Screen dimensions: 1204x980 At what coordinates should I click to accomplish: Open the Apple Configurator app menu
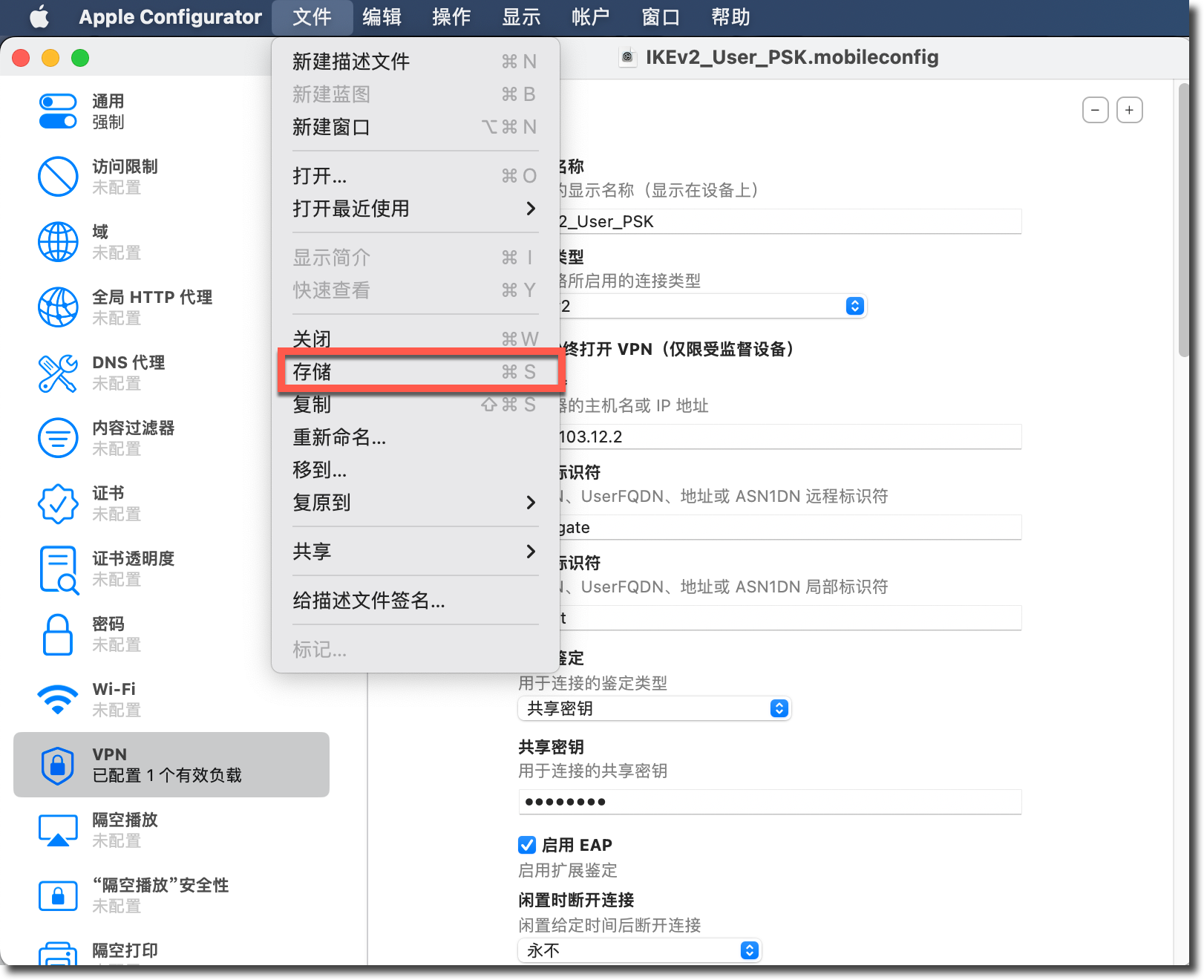click(170, 17)
